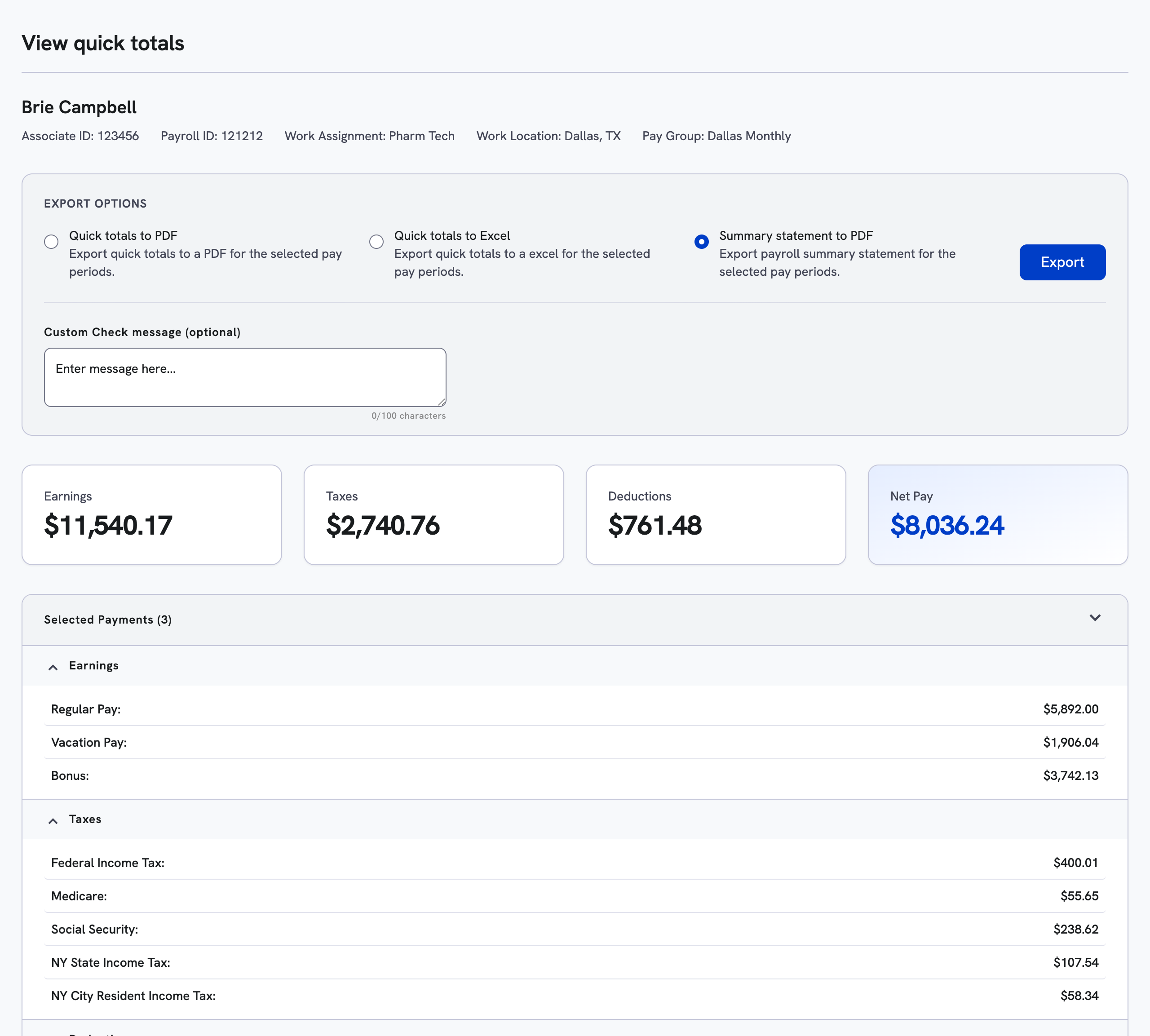Click the Brie Campbell employee name

tap(79, 107)
